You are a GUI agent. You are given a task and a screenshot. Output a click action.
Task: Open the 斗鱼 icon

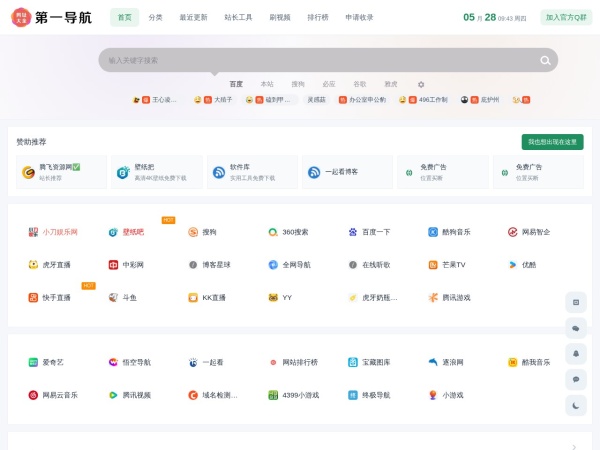[x=113, y=297]
